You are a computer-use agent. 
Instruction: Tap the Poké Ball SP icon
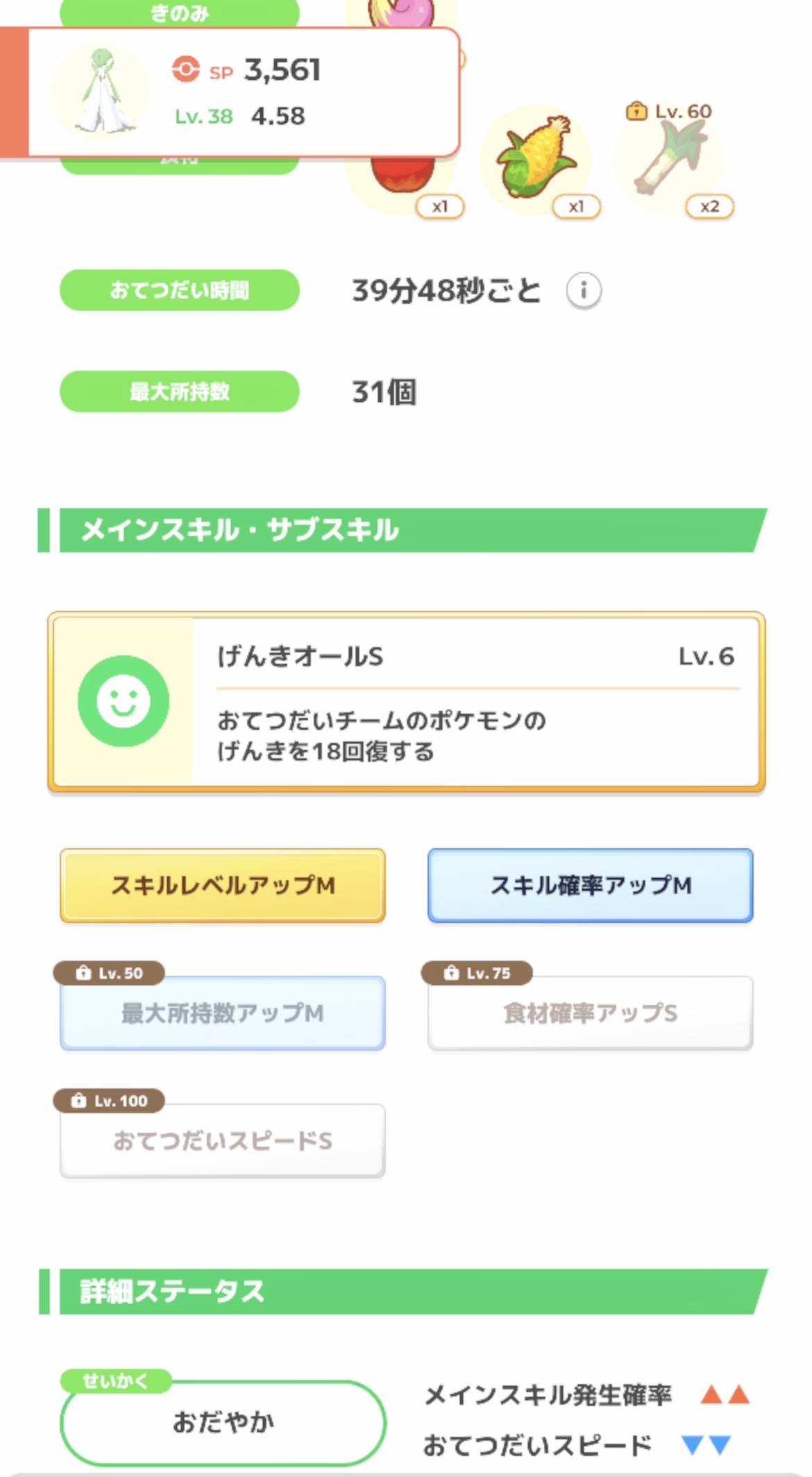tap(186, 69)
